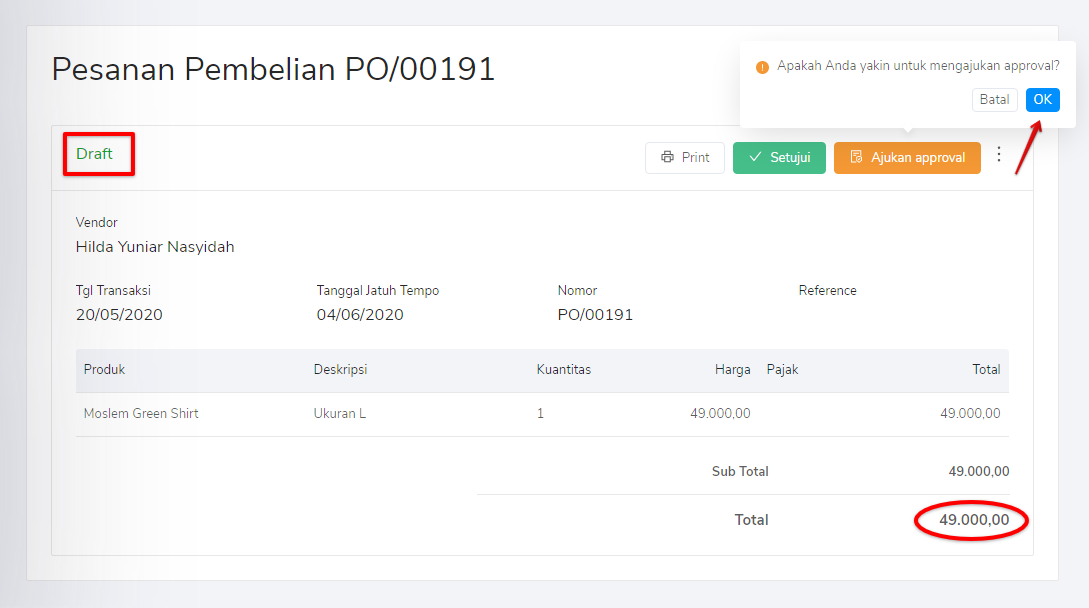Click the due date 04/06/2020
This screenshot has height=608, width=1089.
(x=360, y=315)
